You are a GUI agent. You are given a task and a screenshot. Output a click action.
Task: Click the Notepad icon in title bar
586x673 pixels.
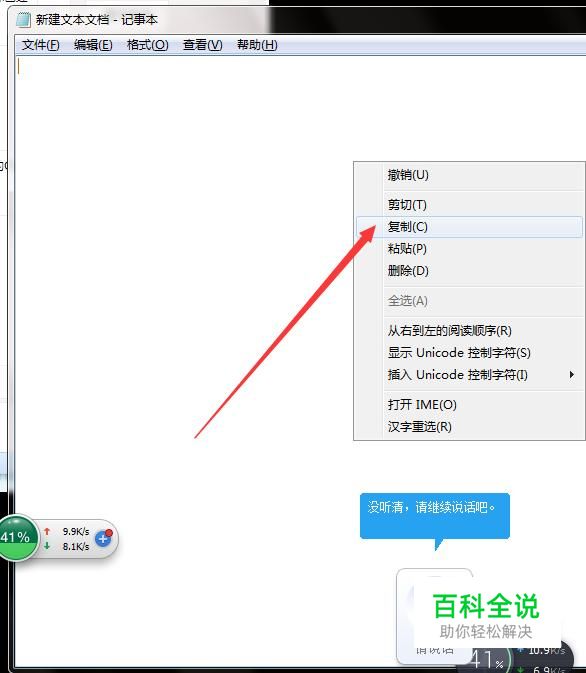[x=23, y=20]
